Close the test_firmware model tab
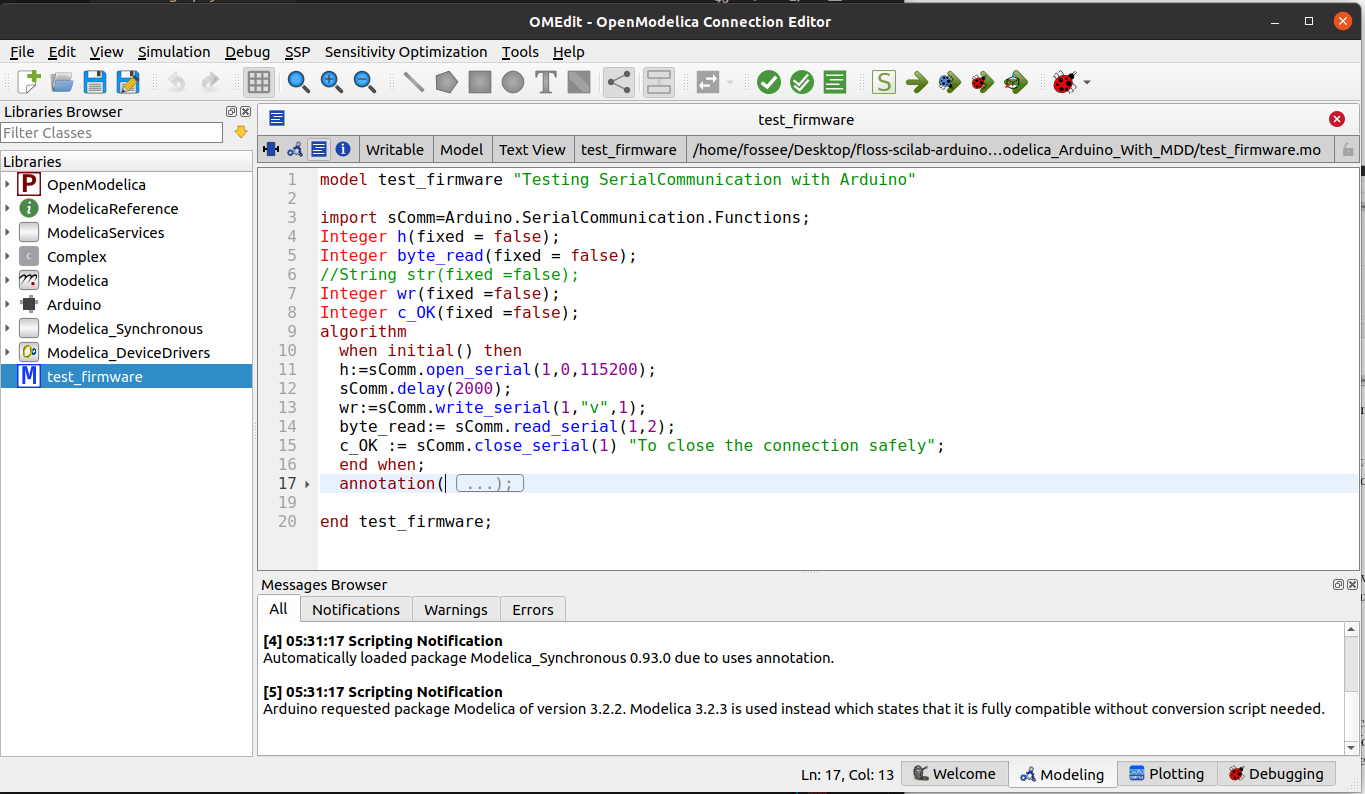Screen dimensions: 1365x794 (x=1337, y=119)
